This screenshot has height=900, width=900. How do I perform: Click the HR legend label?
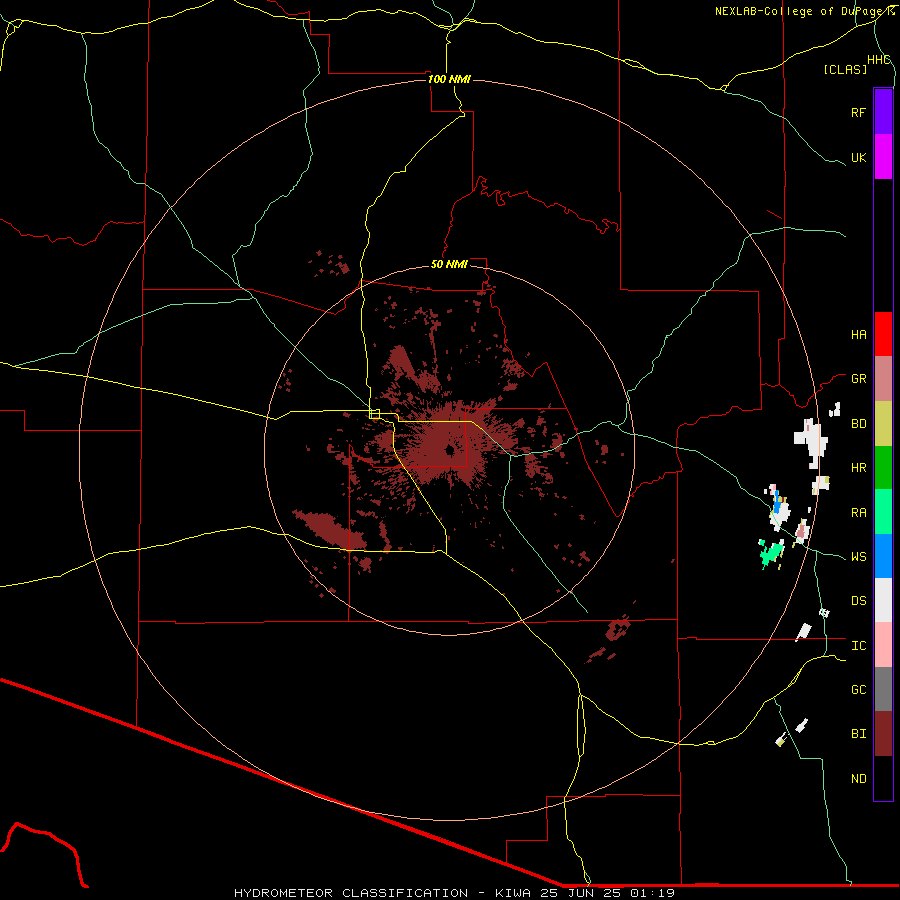[x=859, y=468]
